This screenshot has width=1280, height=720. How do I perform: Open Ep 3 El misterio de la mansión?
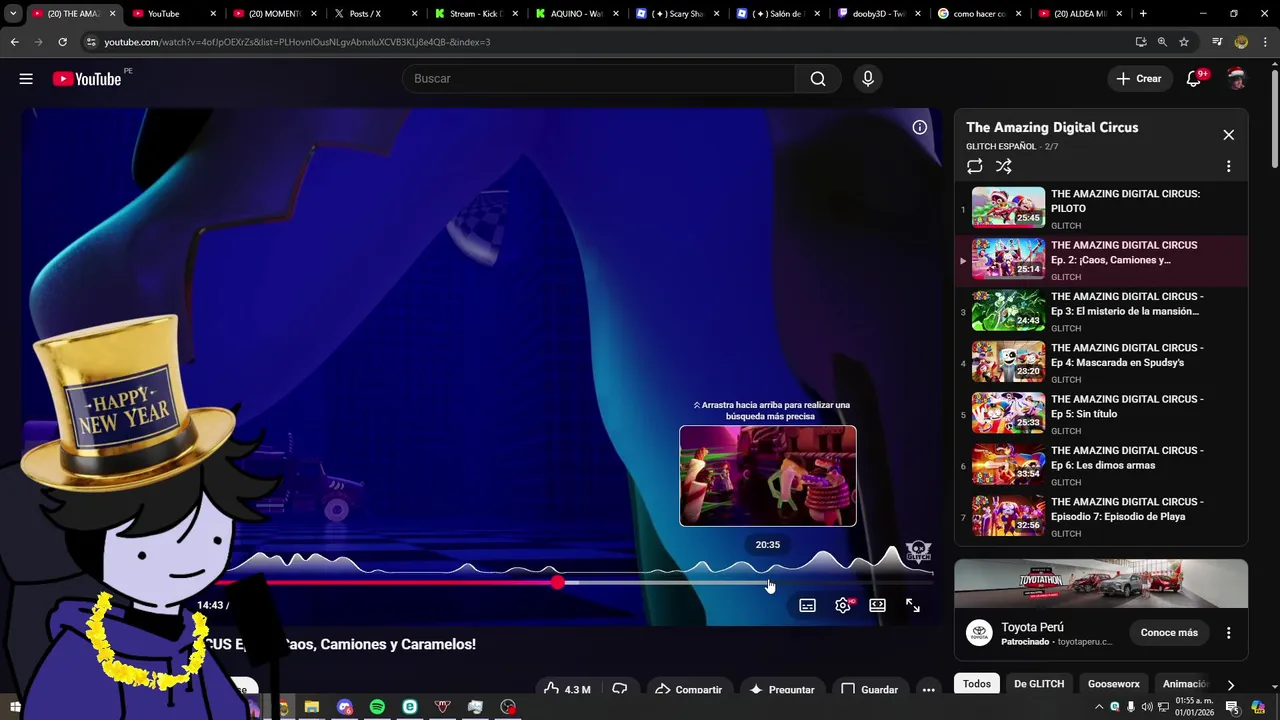pyautogui.click(x=1101, y=312)
